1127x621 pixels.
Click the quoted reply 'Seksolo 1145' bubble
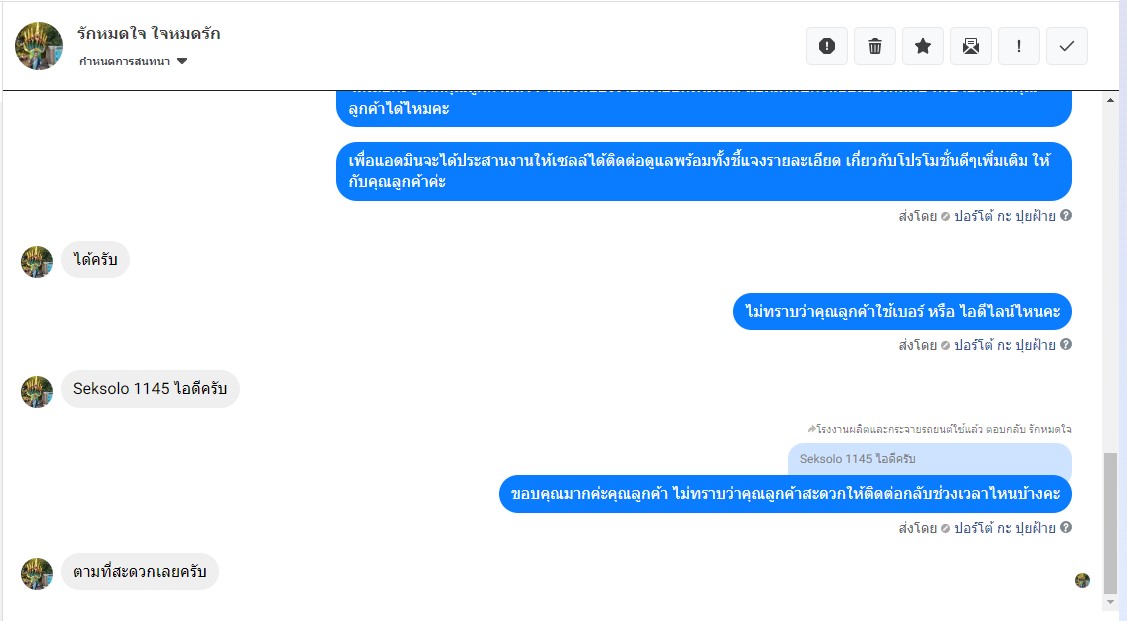[x=929, y=459]
